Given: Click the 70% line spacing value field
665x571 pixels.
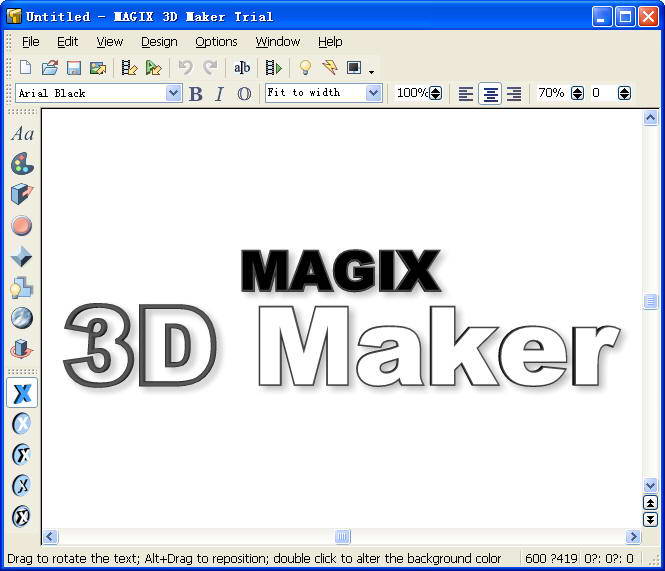Looking at the screenshot, I should pos(552,93).
